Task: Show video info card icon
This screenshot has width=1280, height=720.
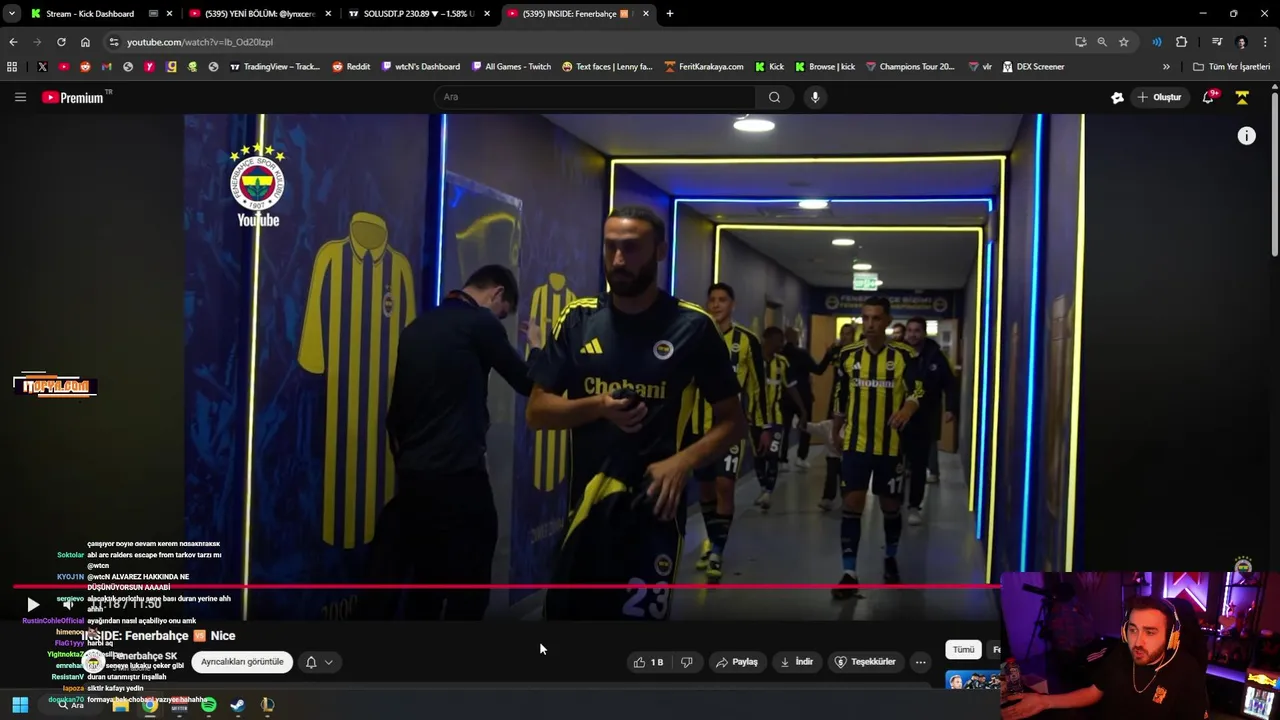Action: 1246,136
